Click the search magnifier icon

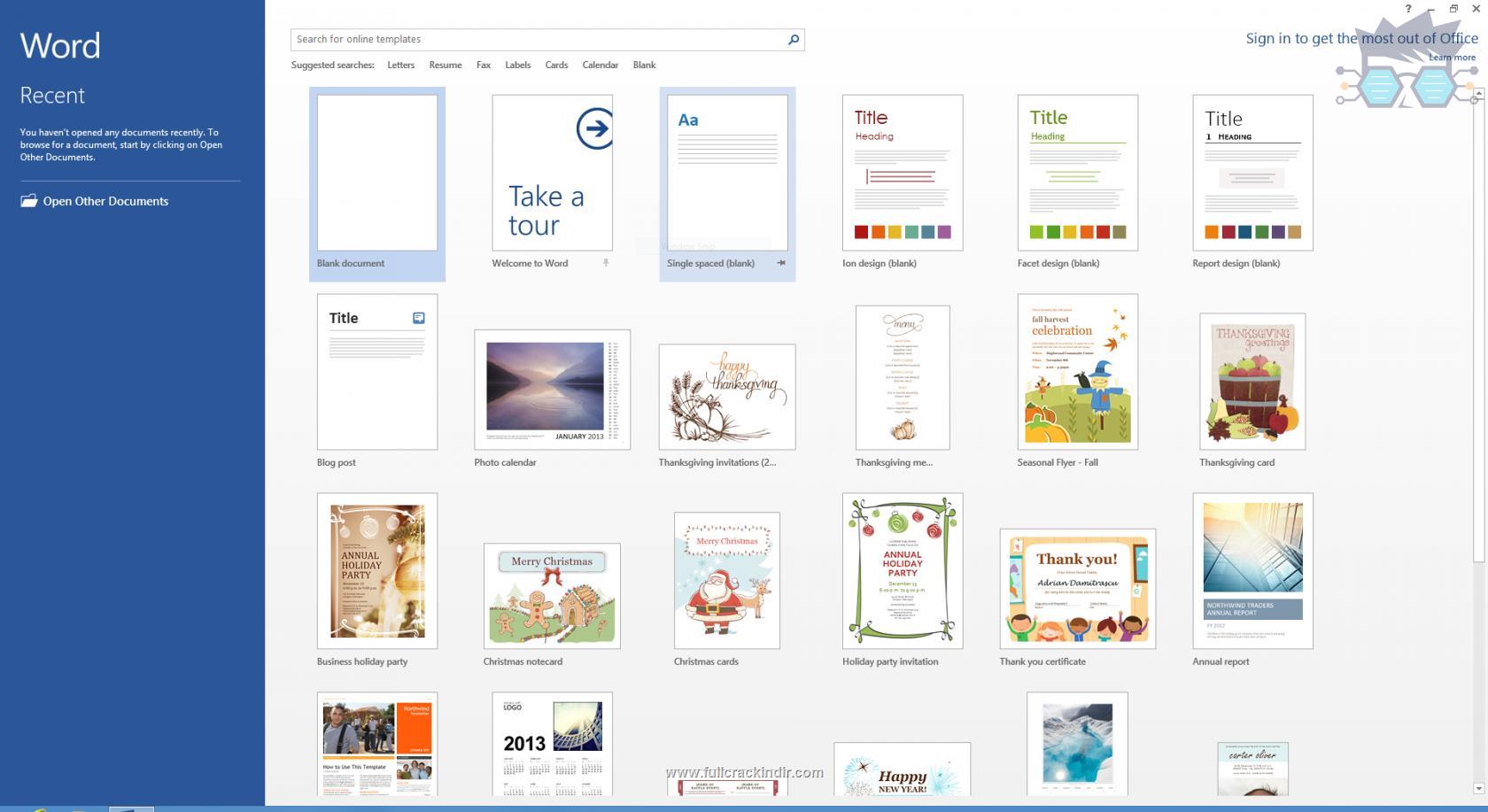coord(794,39)
